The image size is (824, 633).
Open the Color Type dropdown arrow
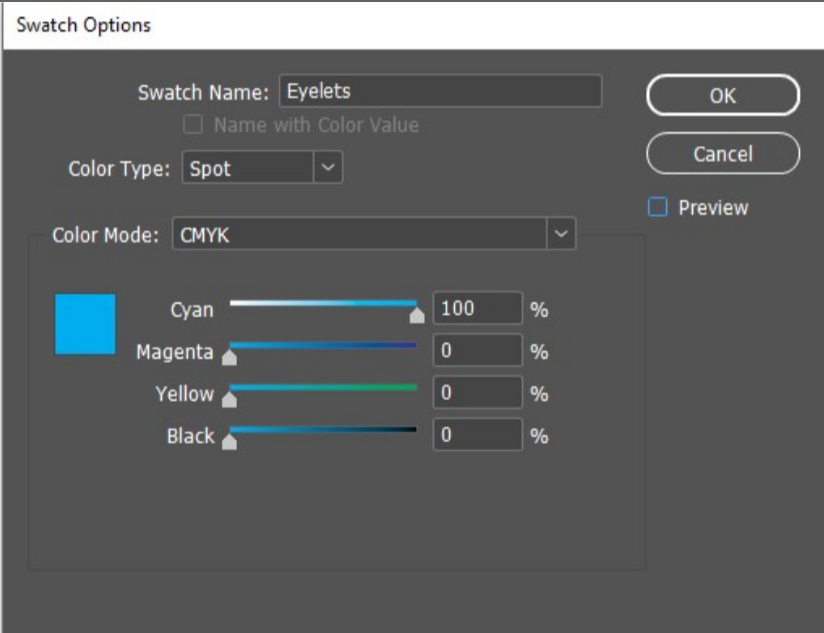tap(328, 168)
